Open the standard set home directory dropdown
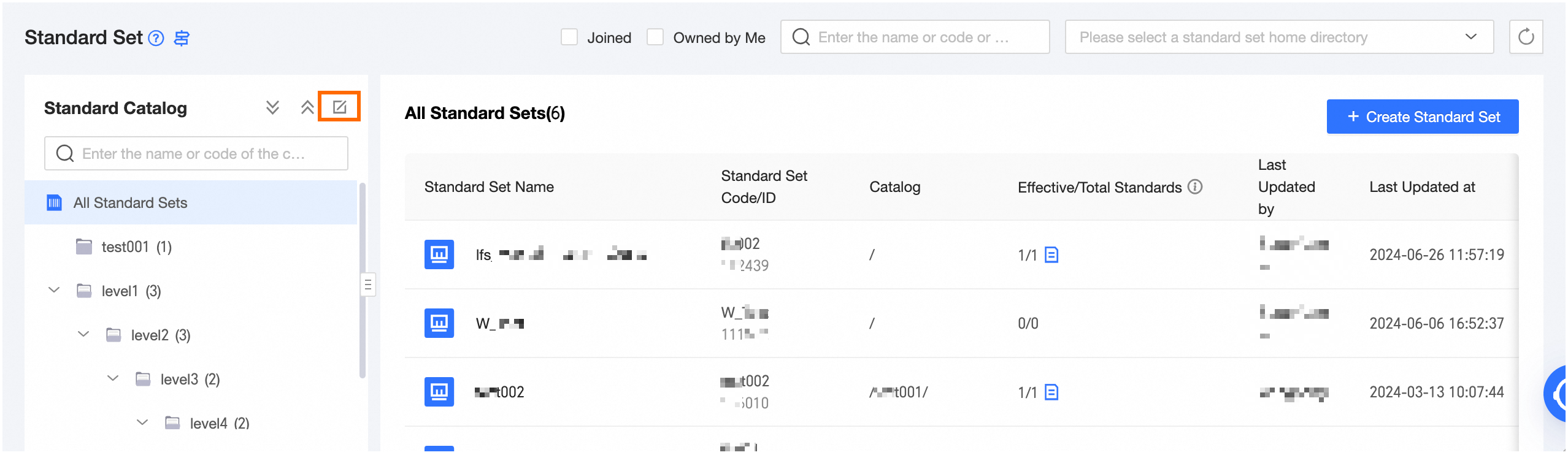The width and height of the screenshot is (1568, 455). [x=1279, y=37]
